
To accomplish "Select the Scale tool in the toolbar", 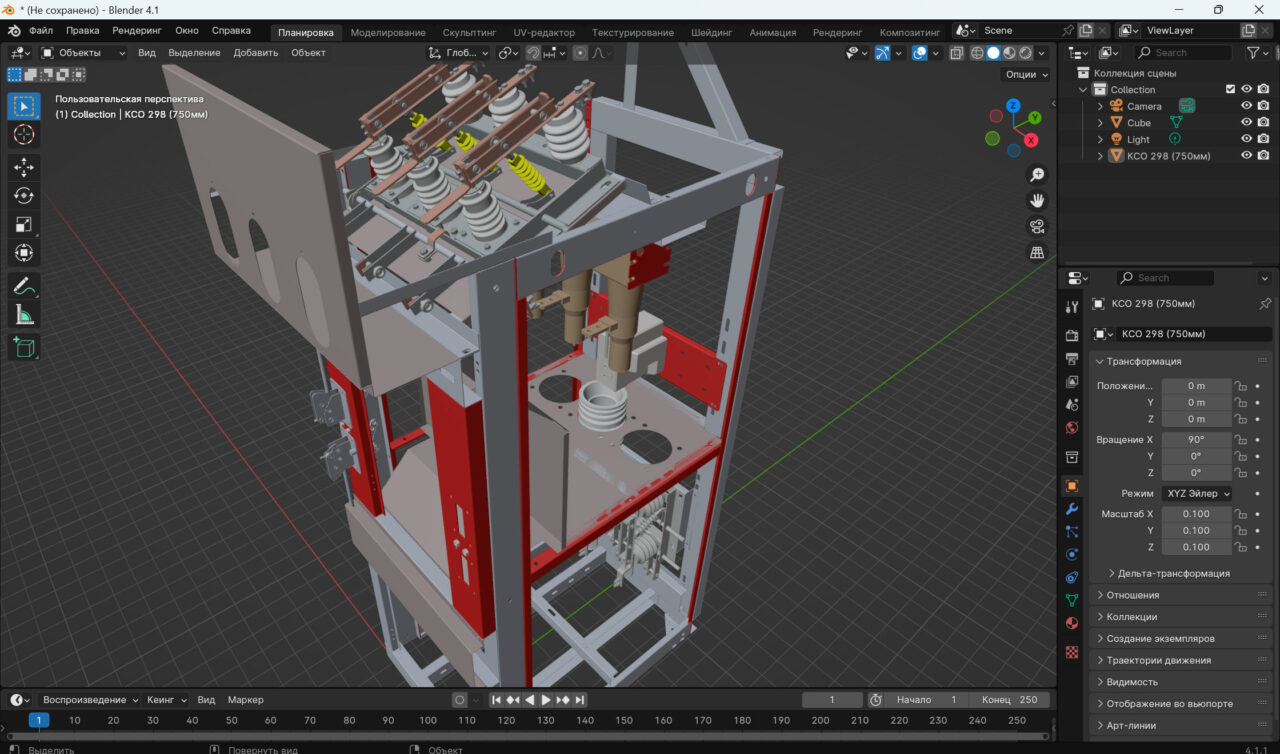I will [x=24, y=225].
